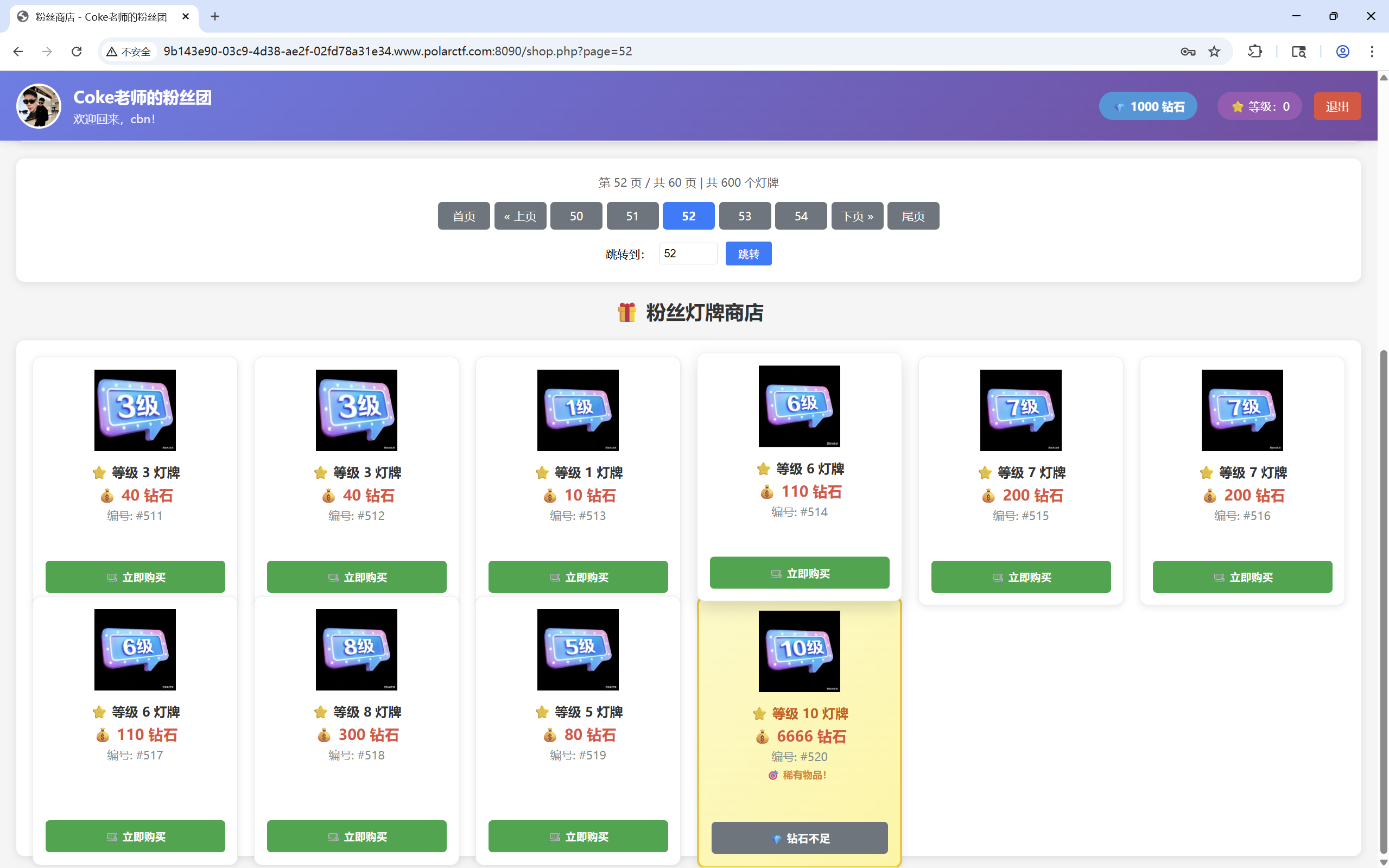
Task: Open a new browser tab
Action: [x=214, y=17]
